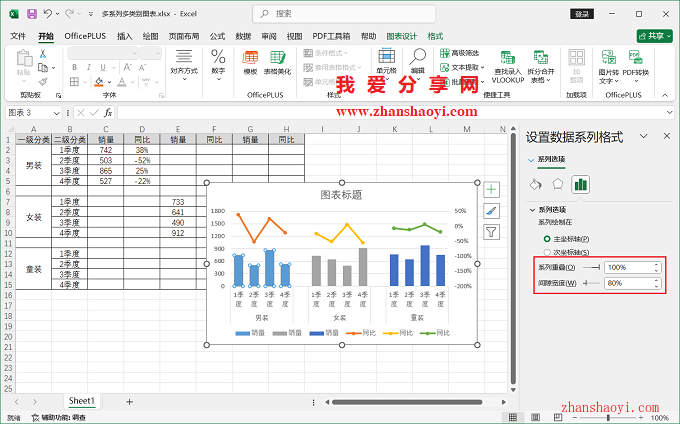Click the Insert Function fx icon
This screenshot has width=680, height=424.
point(108,113)
